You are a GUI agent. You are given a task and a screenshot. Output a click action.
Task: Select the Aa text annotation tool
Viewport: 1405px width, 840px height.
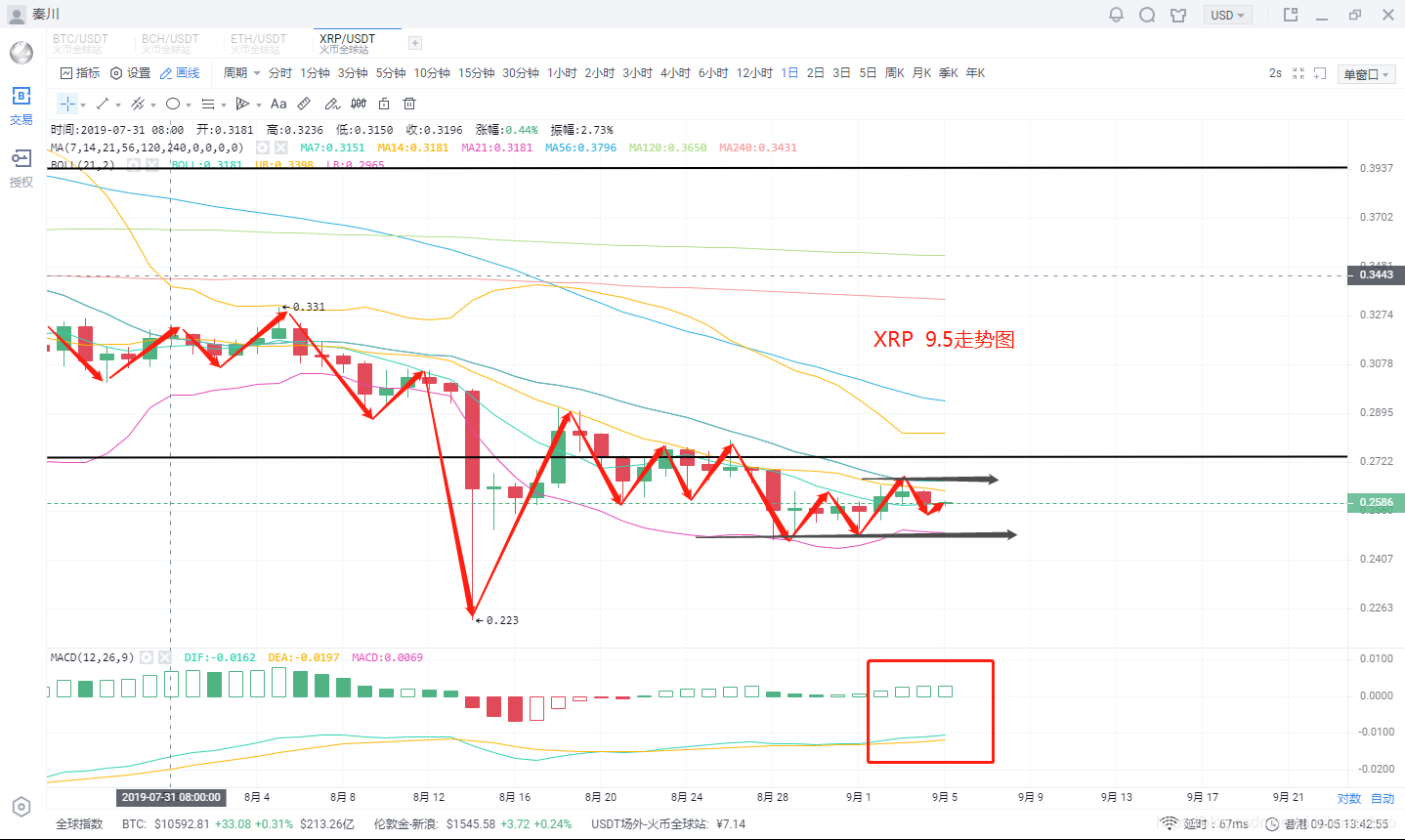[x=278, y=104]
